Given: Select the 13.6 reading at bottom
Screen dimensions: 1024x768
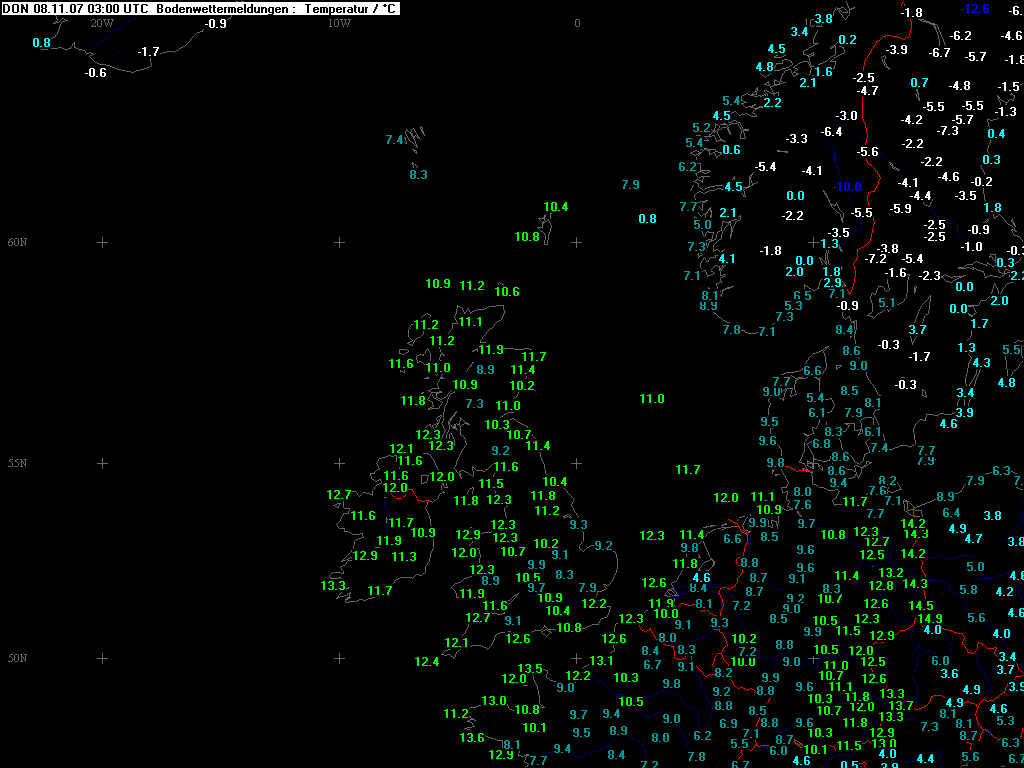Looking at the screenshot, I should pyautogui.click(x=472, y=738).
